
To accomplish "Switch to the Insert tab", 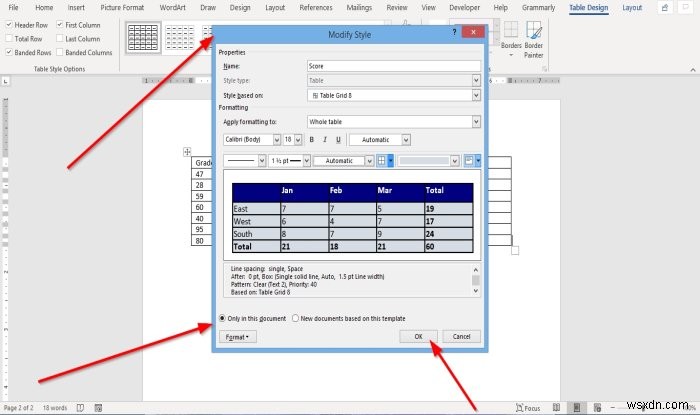I will [x=76, y=8].
